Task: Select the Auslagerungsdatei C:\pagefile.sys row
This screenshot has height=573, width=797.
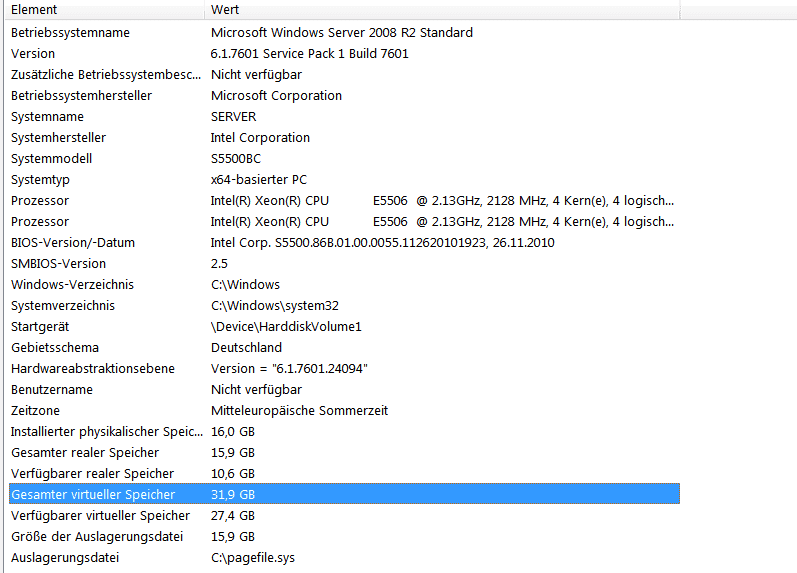Action: [x=65, y=558]
